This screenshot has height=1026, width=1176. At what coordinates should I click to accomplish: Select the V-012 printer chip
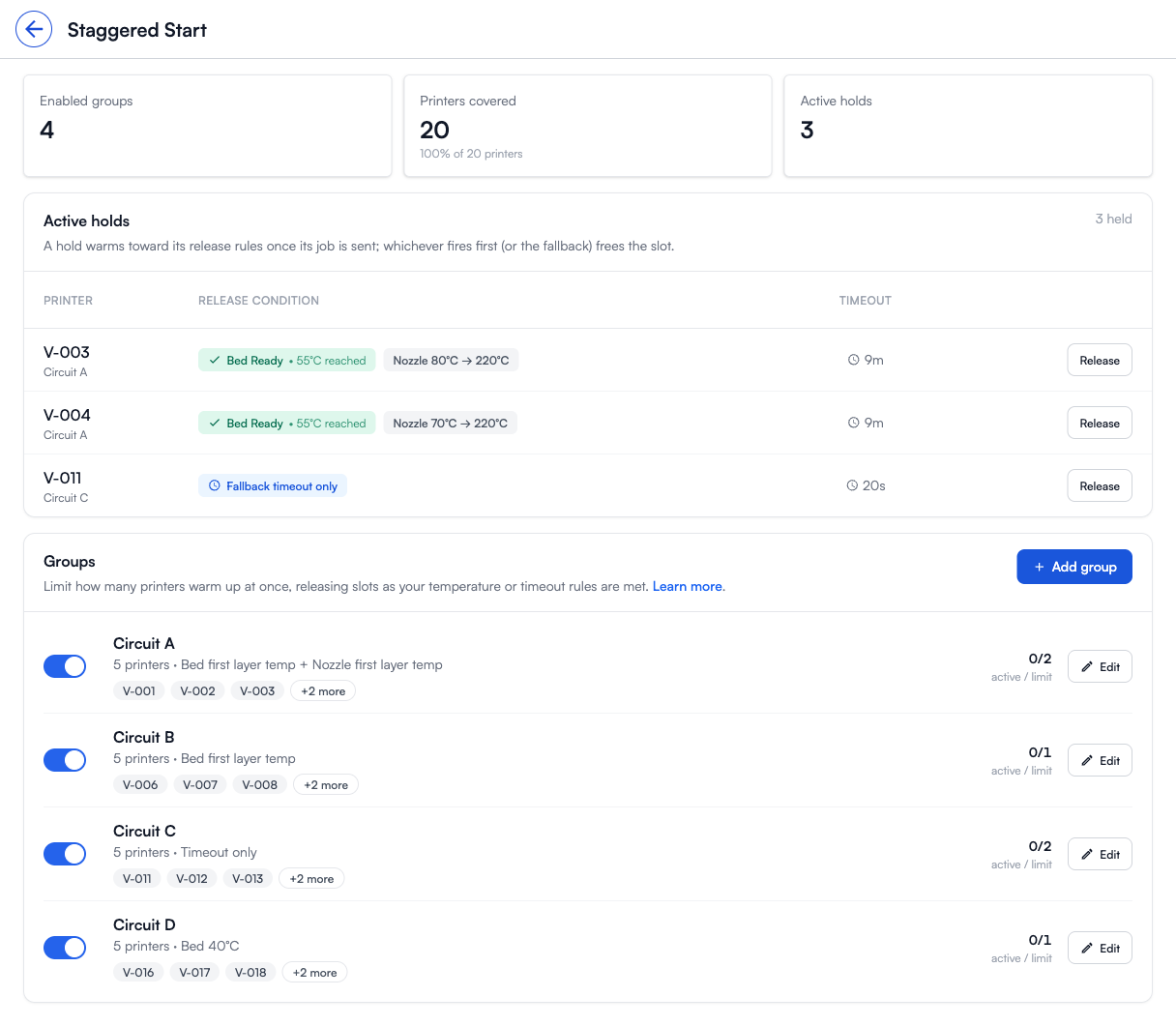191,879
